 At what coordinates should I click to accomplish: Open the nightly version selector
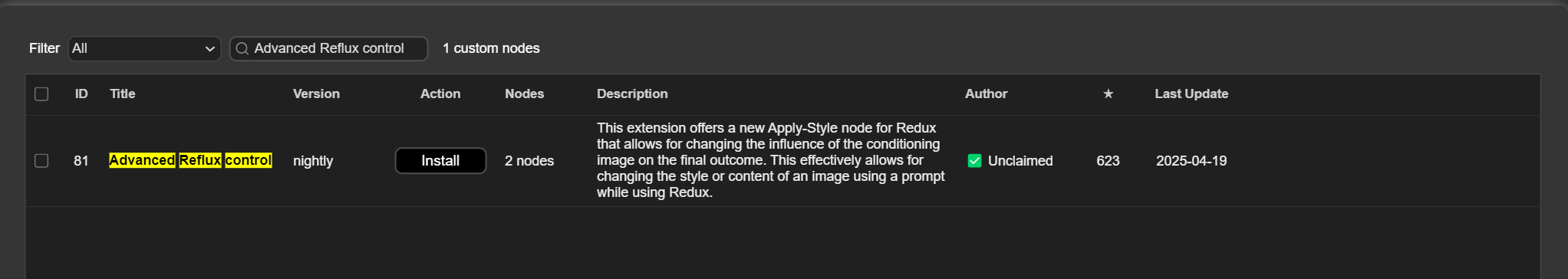pos(313,161)
